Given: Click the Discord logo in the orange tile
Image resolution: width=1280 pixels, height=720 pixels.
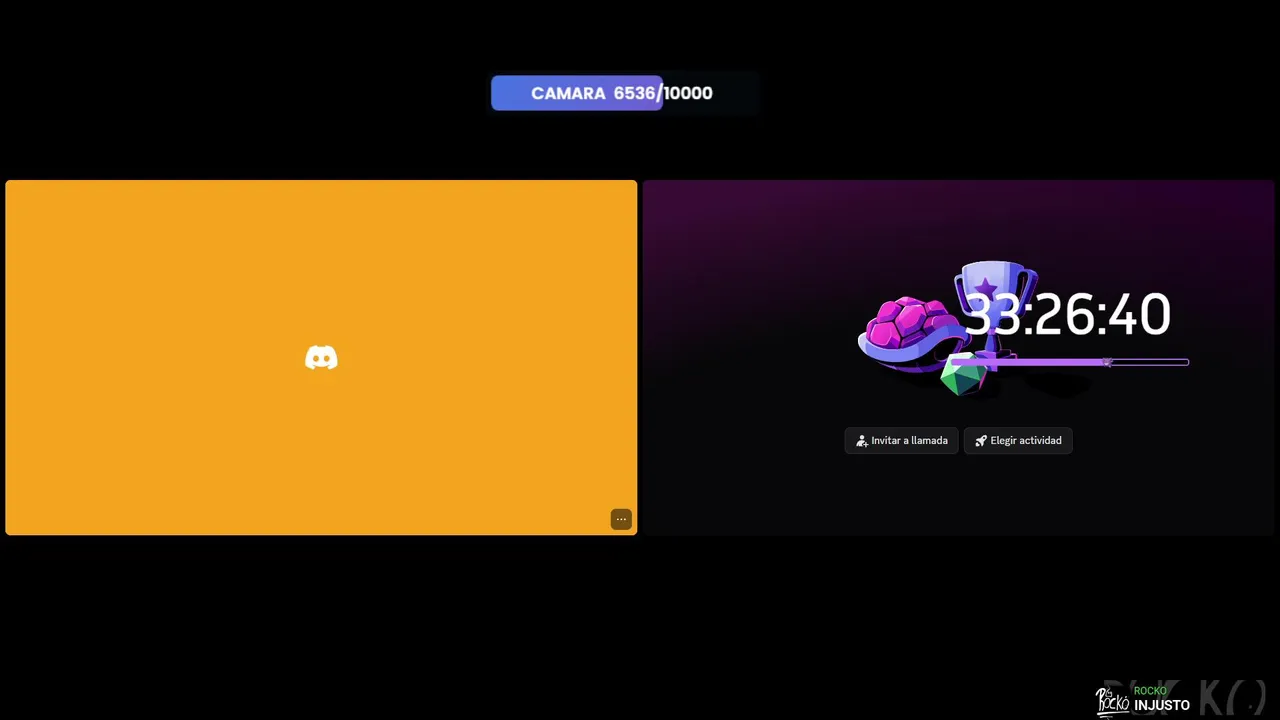Looking at the screenshot, I should coord(321,358).
